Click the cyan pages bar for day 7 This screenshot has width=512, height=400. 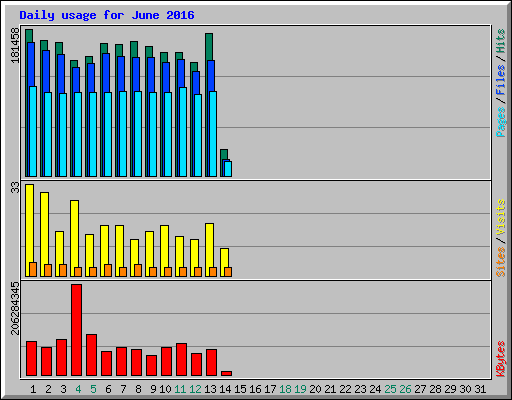click(123, 134)
